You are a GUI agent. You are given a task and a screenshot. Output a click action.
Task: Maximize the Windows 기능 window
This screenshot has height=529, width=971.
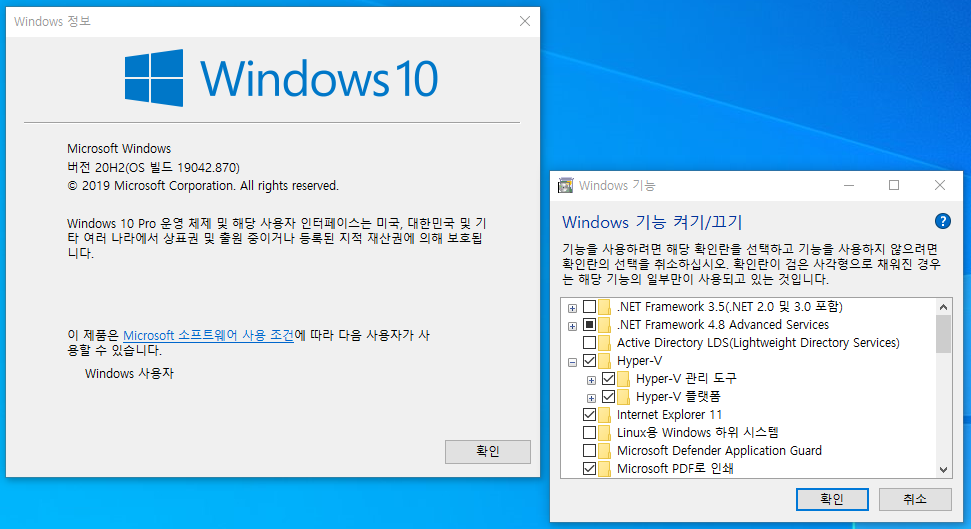894,185
